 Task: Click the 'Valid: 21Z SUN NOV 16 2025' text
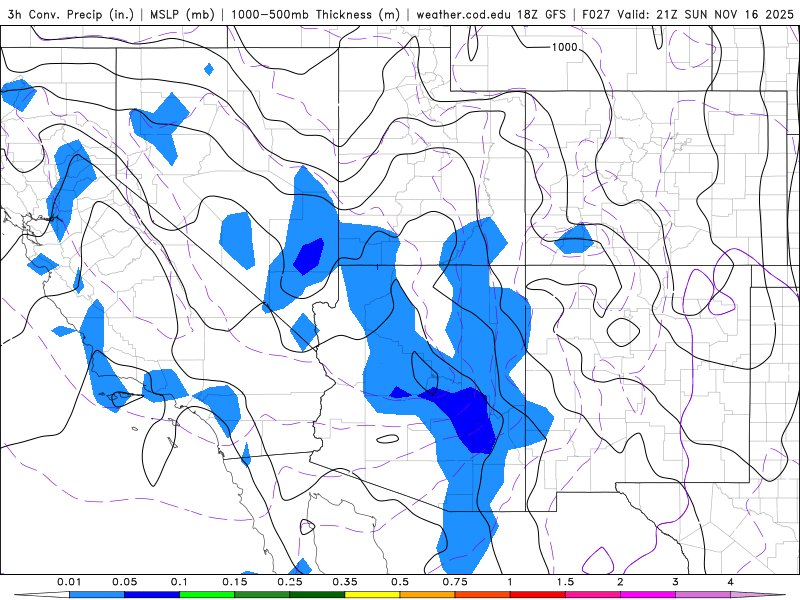click(706, 14)
